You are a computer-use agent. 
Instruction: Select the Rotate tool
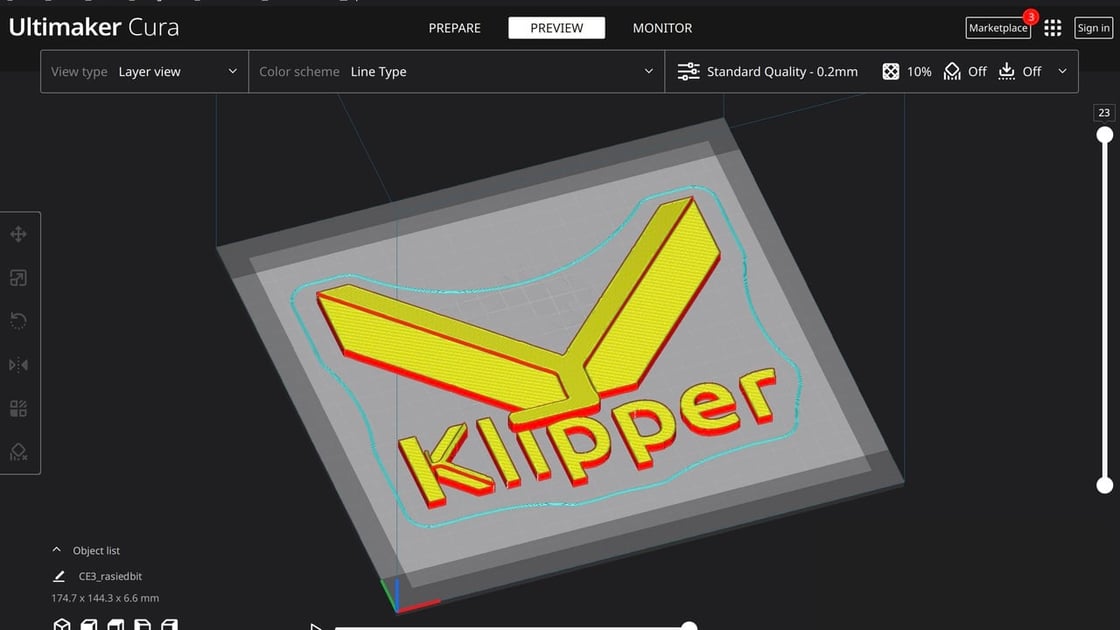tap(18, 320)
